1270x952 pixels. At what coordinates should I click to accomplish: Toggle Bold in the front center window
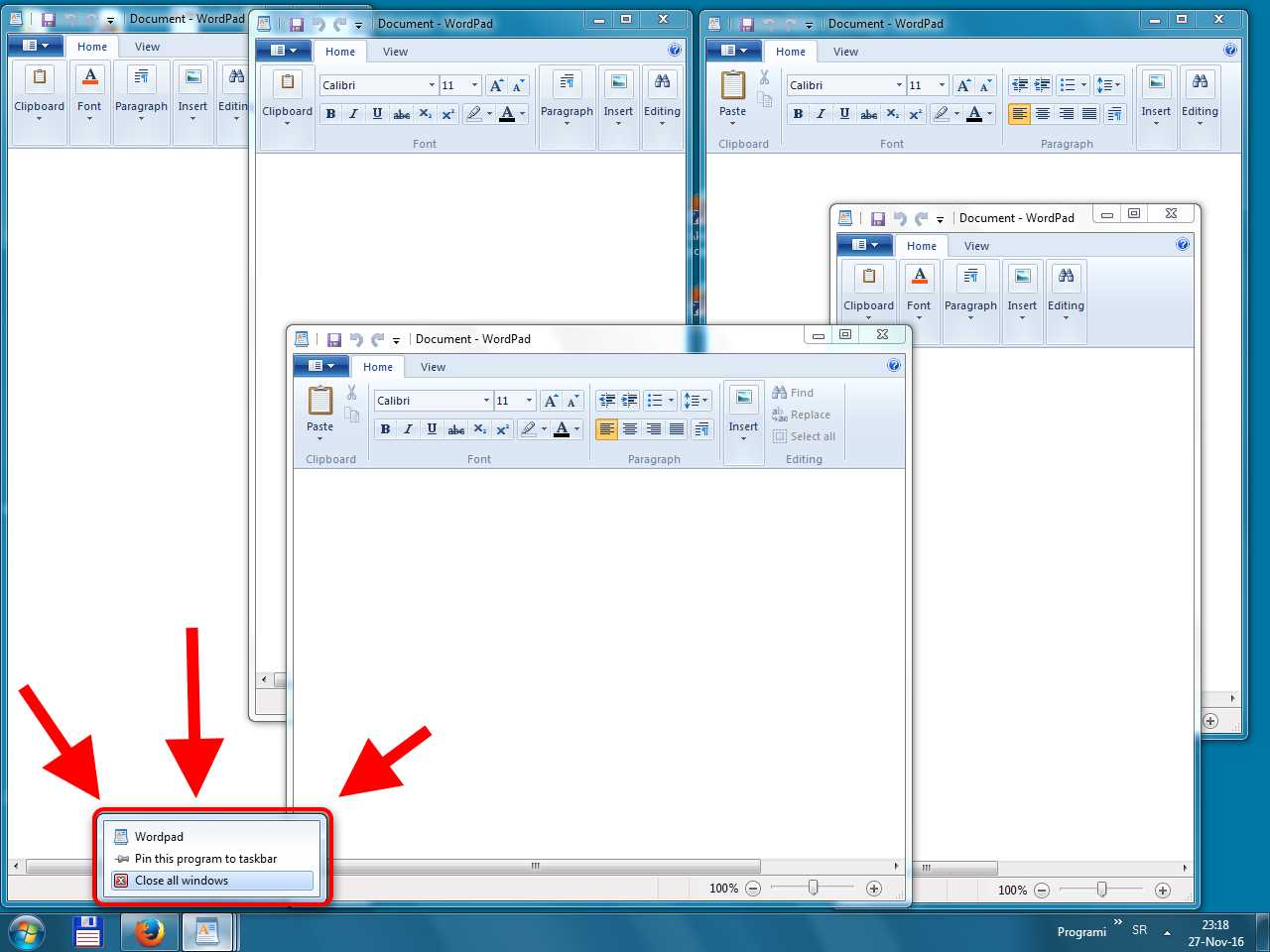385,429
